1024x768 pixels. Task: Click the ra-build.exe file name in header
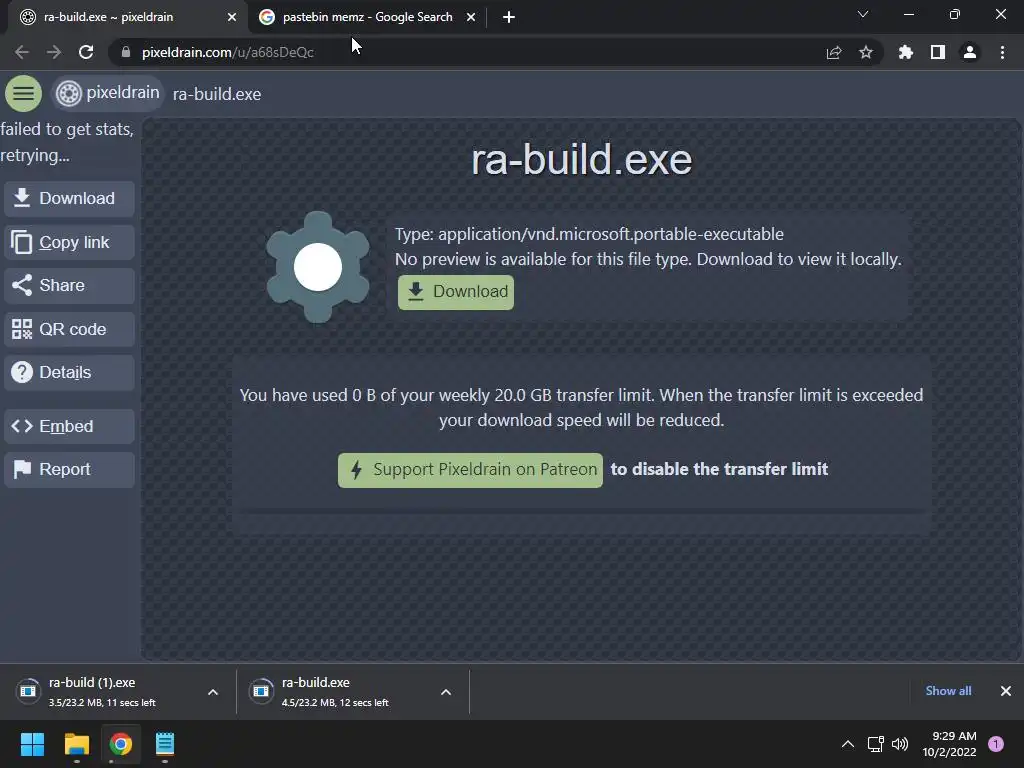pyautogui.click(x=217, y=94)
